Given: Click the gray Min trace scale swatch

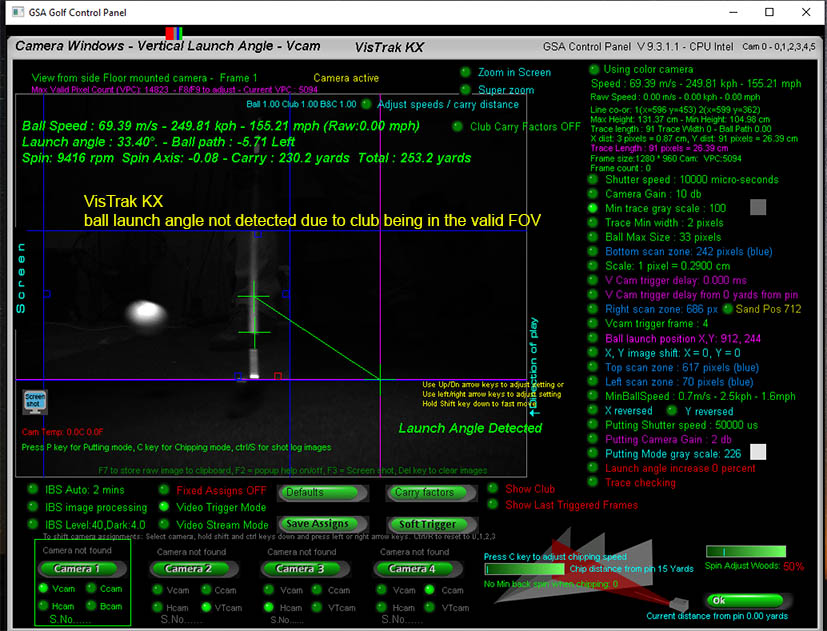Looking at the screenshot, I should pyautogui.click(x=758, y=207).
